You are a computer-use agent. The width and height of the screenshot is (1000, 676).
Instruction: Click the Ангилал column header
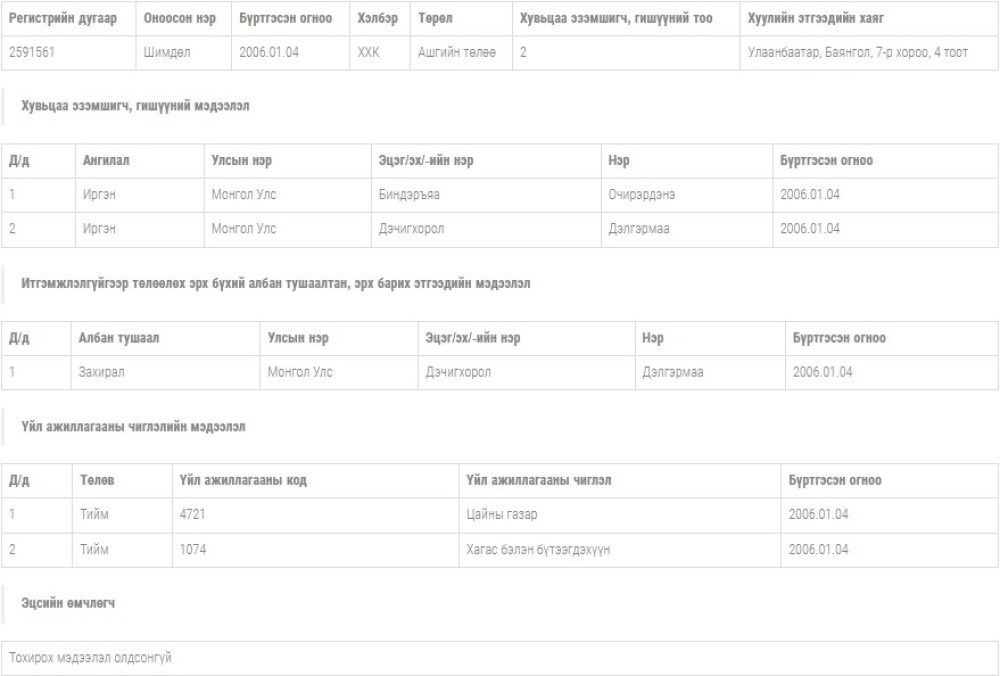coord(106,161)
